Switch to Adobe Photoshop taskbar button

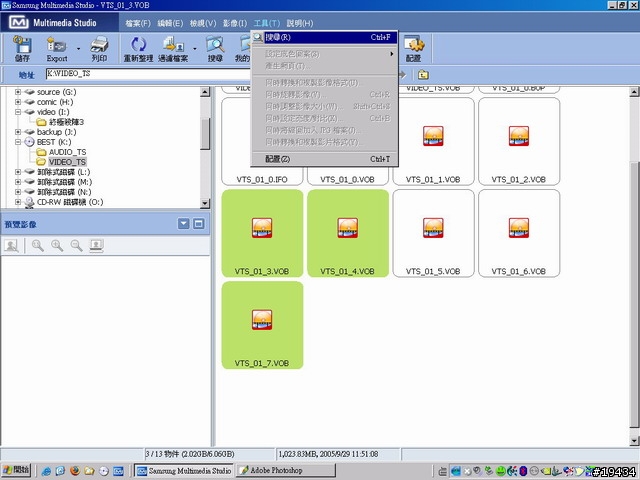tap(285, 470)
